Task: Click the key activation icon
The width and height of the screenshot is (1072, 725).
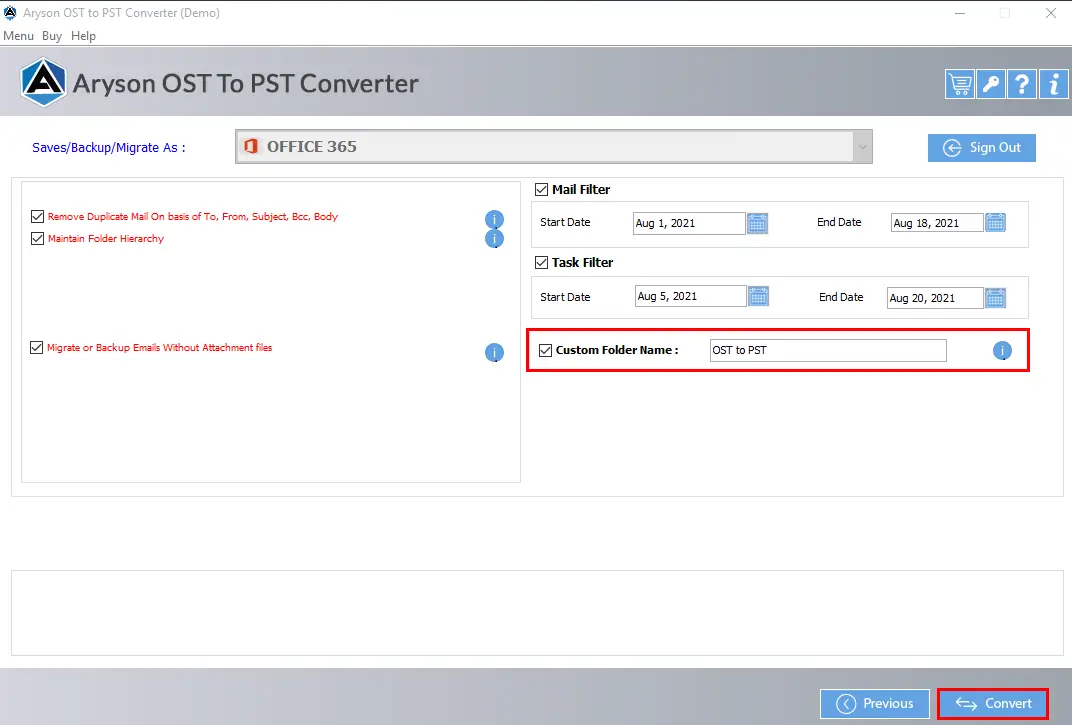Action: coord(990,84)
